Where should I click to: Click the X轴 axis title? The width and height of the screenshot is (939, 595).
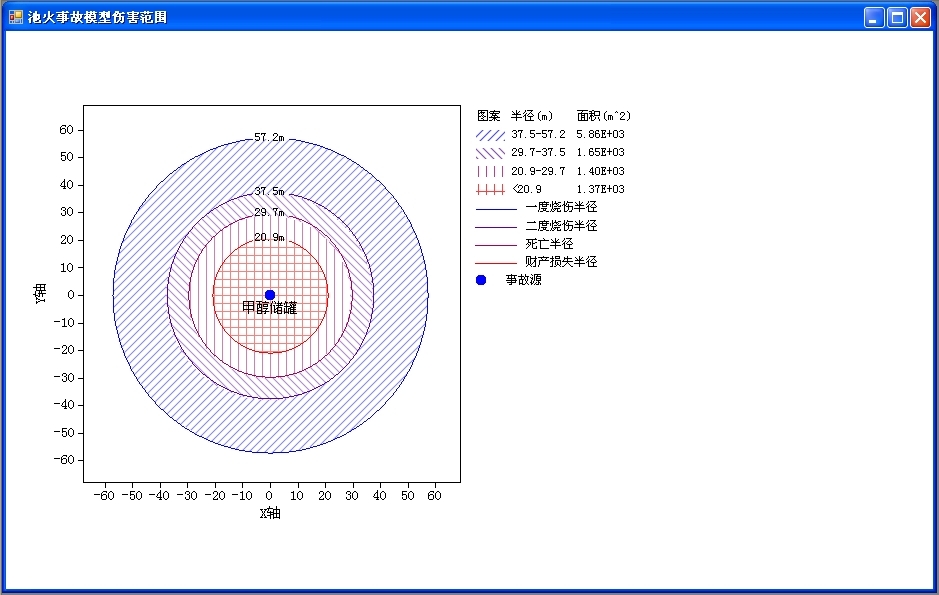(270, 513)
